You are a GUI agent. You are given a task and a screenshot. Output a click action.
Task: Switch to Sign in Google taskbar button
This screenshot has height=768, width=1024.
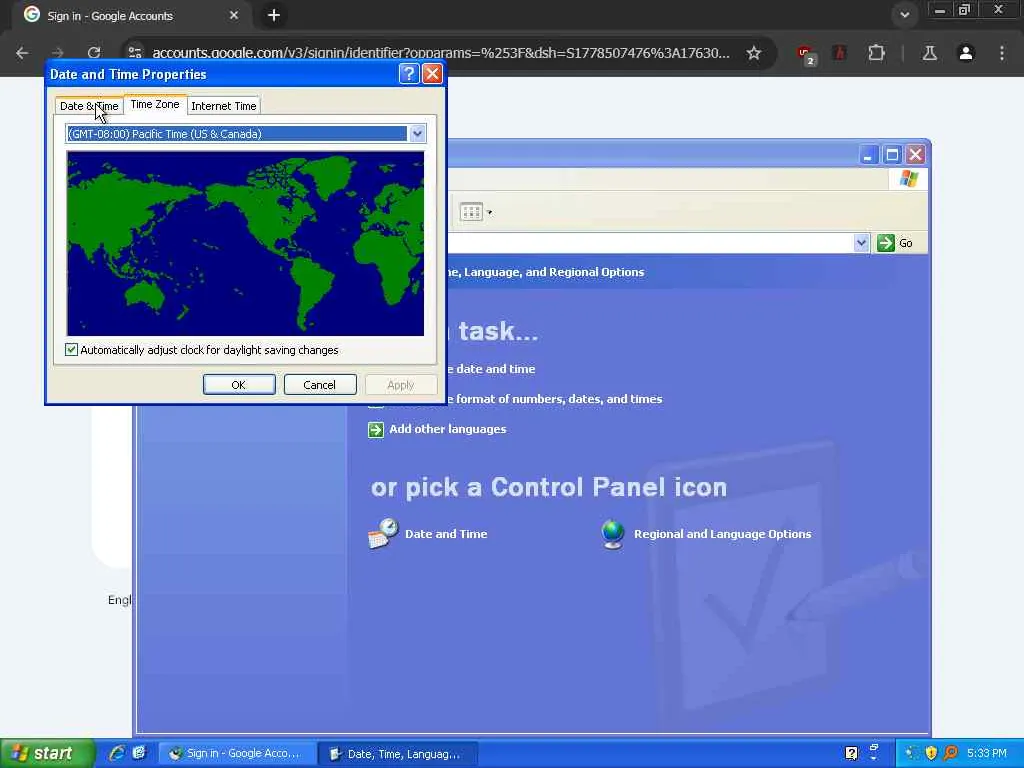point(236,754)
